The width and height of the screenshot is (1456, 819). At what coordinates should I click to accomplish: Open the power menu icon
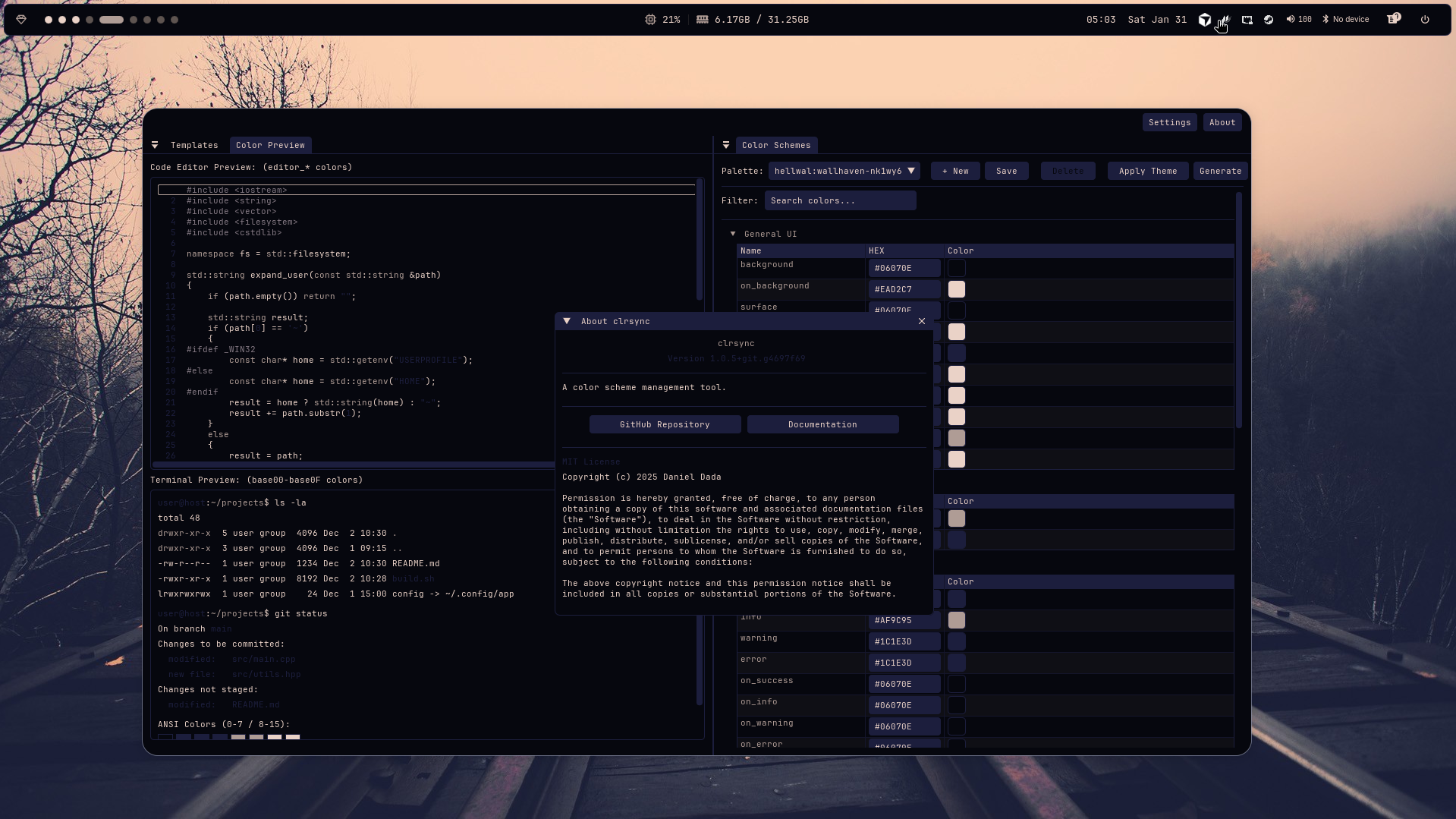point(1425,20)
